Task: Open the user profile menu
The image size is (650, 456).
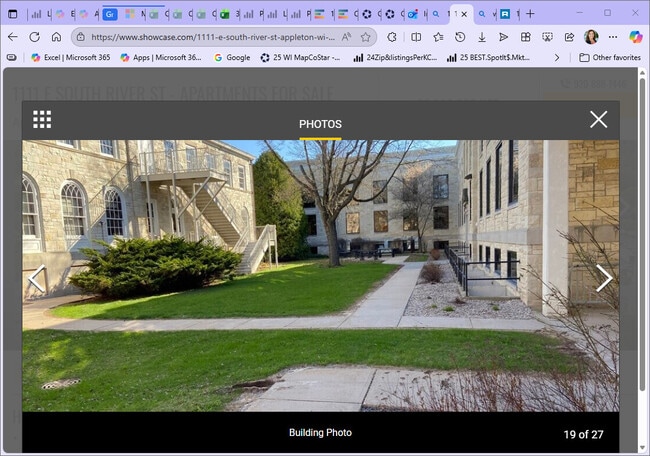Action: click(591, 37)
